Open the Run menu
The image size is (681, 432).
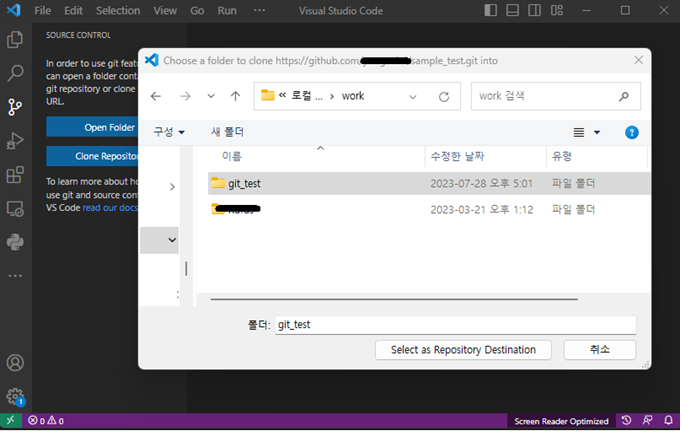click(227, 10)
